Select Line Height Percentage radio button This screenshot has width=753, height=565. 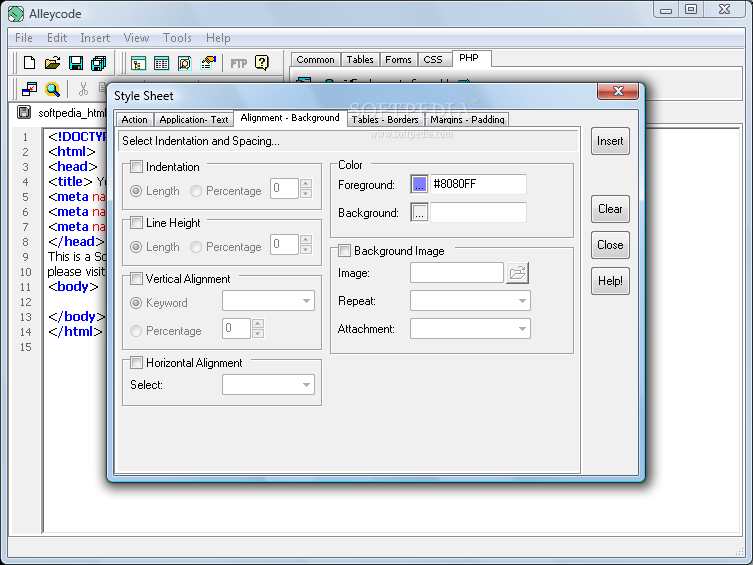coord(195,247)
